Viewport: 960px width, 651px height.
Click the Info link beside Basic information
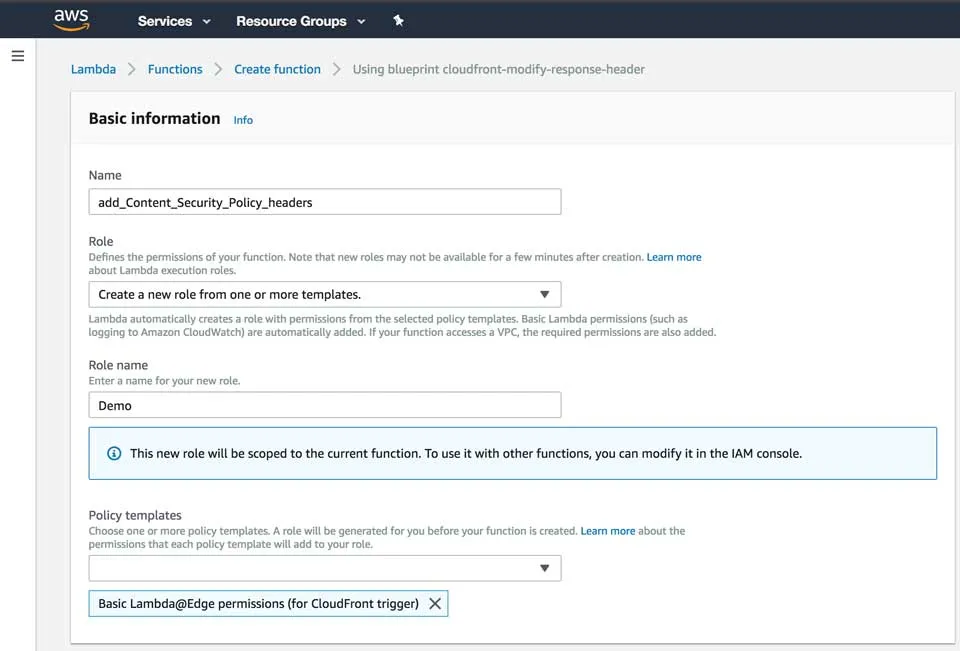pyautogui.click(x=243, y=119)
